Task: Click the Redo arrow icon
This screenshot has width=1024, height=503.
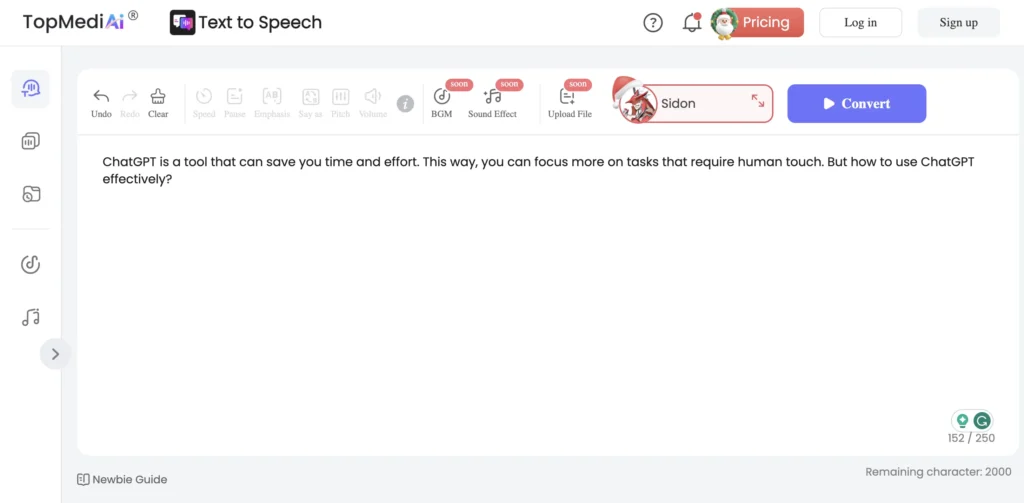Action: pyautogui.click(x=130, y=97)
